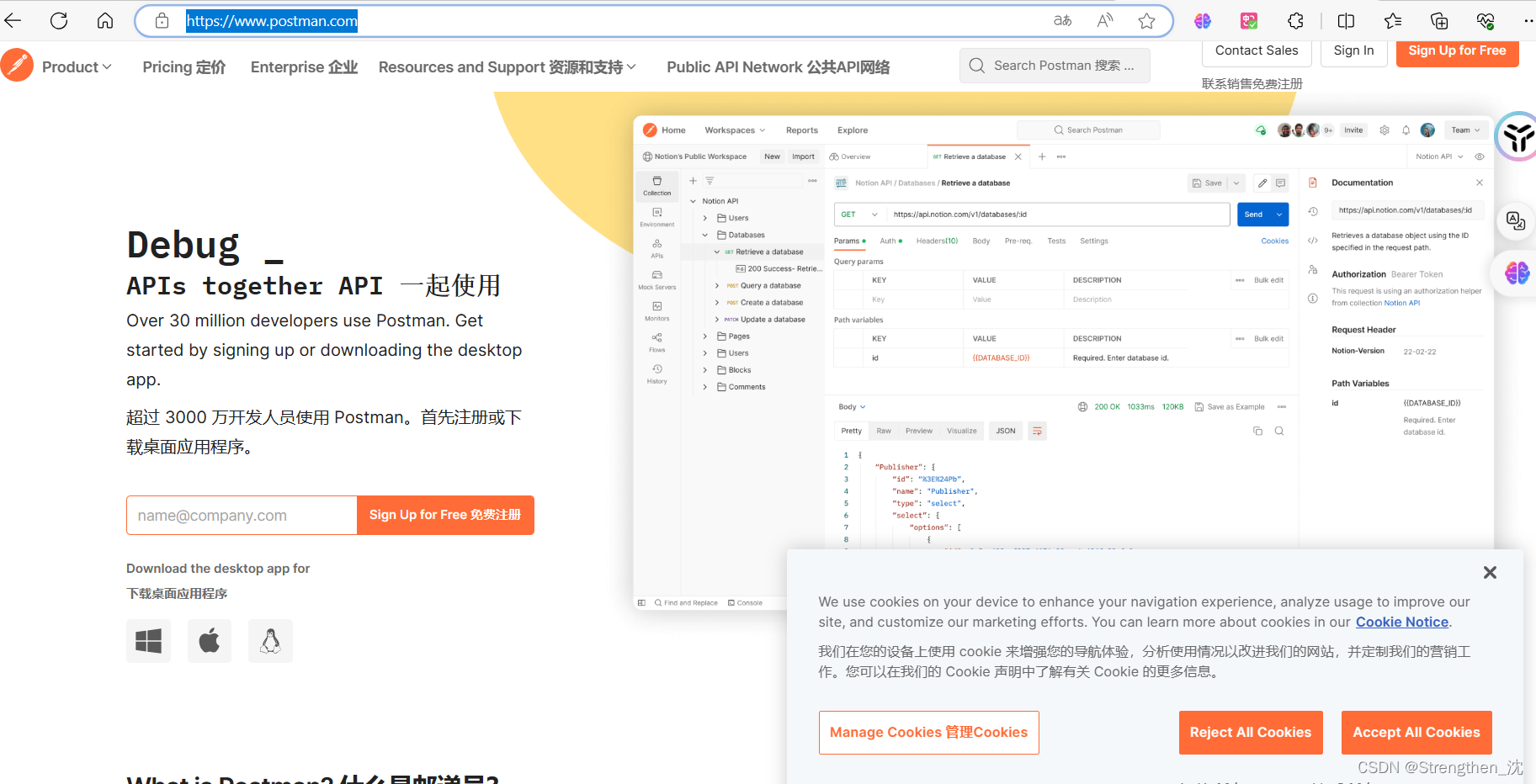Open the Pricing page
Screen dimensions: 1536x784
pyautogui.click(x=184, y=66)
